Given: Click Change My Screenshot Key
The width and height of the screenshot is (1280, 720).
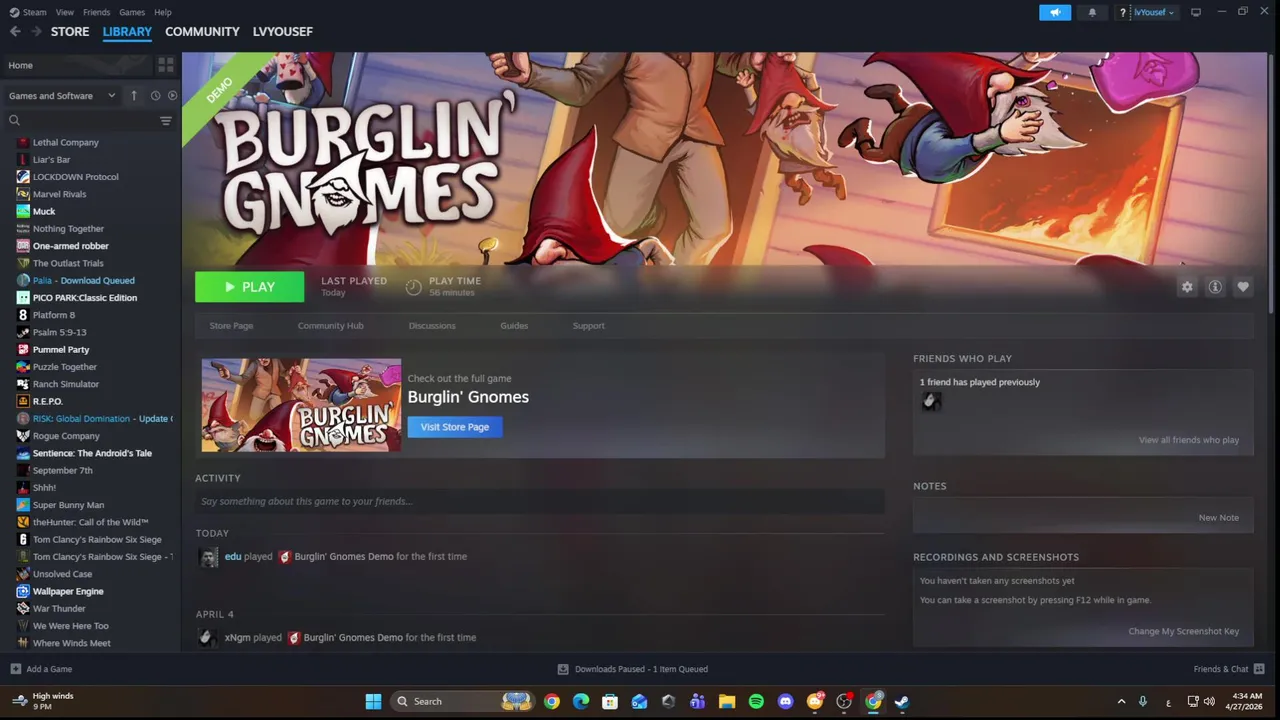Looking at the screenshot, I should 1183,632.
